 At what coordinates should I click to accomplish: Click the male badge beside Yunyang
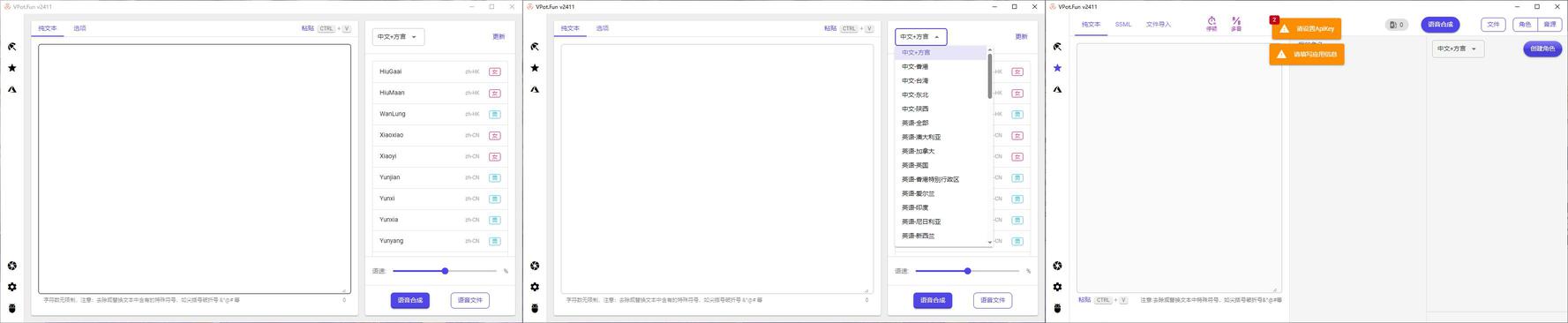495,241
